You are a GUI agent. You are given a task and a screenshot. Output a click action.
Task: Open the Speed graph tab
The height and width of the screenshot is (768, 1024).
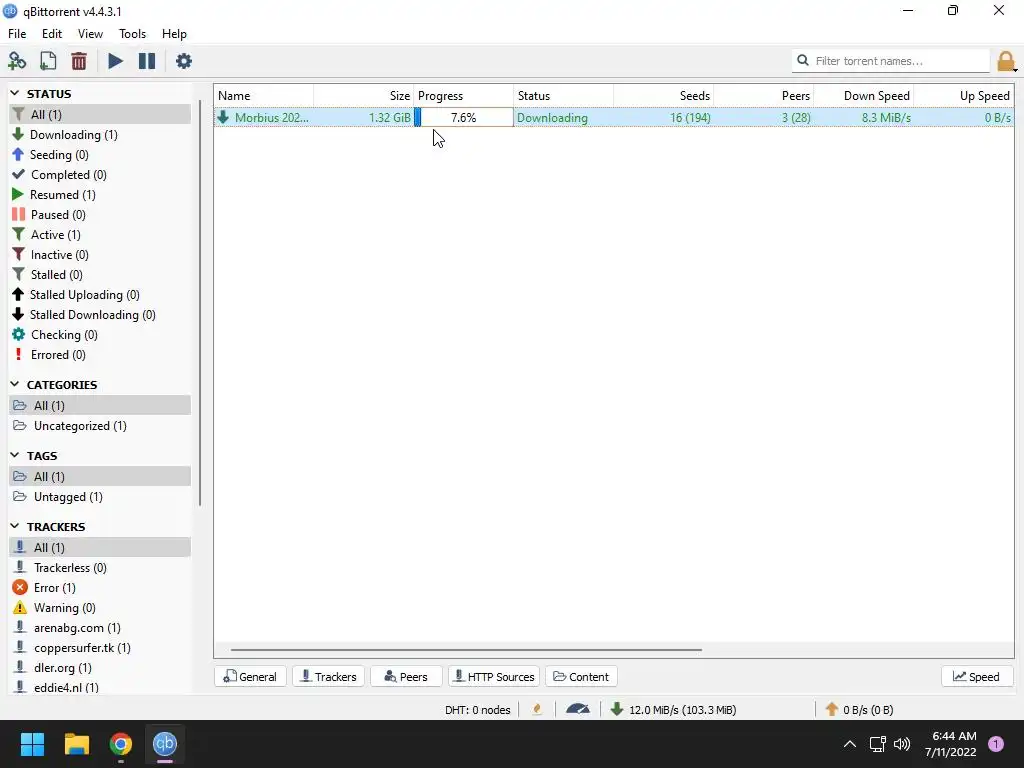977,677
